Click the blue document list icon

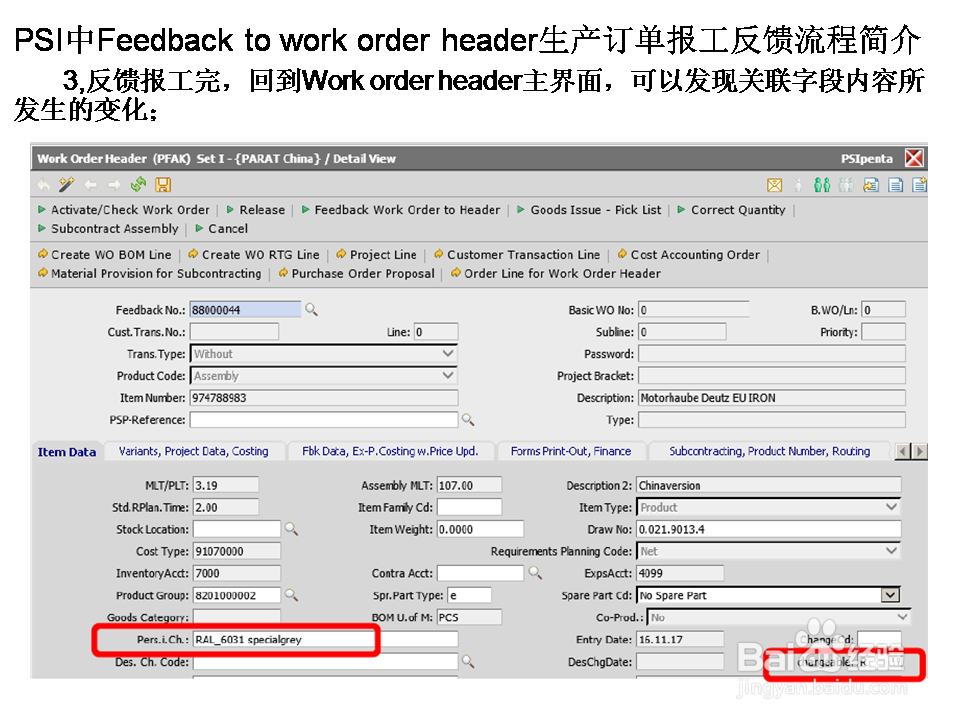(895, 185)
